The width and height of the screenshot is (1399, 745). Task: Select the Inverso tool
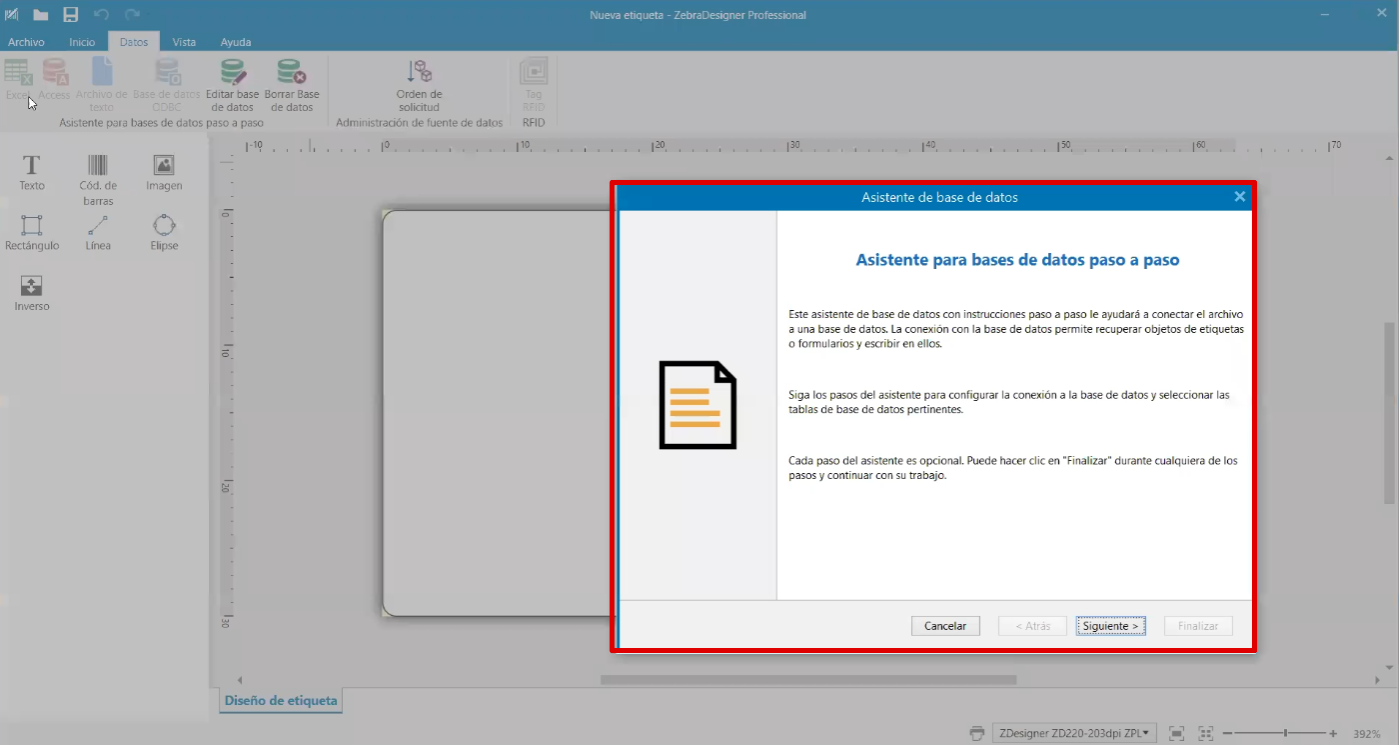tap(32, 294)
